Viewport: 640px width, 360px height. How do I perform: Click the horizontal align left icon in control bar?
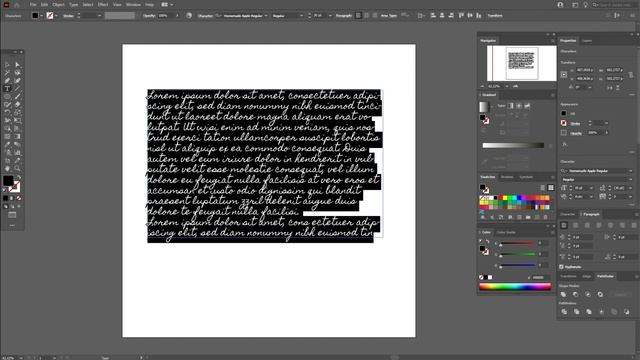click(x=433, y=16)
